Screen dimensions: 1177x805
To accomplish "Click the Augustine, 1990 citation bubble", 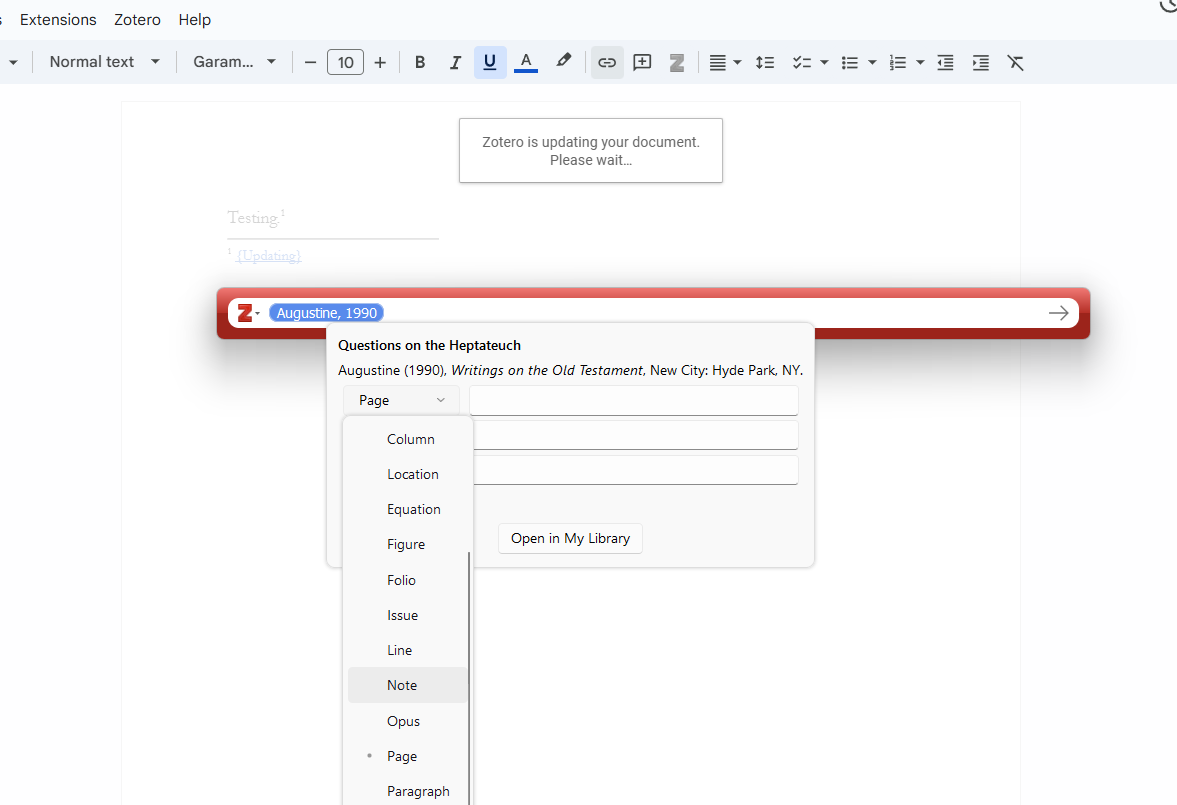I will coord(327,313).
